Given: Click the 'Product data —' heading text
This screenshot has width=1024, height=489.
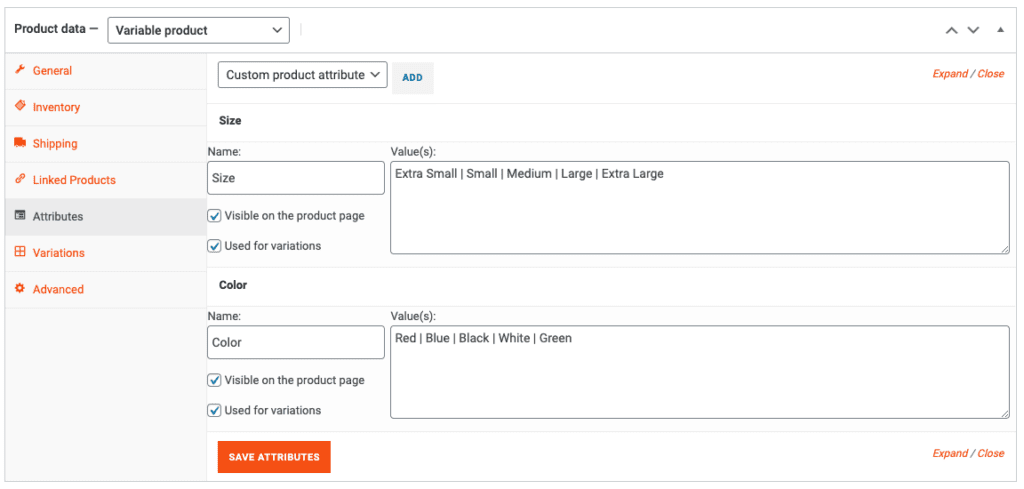Looking at the screenshot, I should (56, 29).
